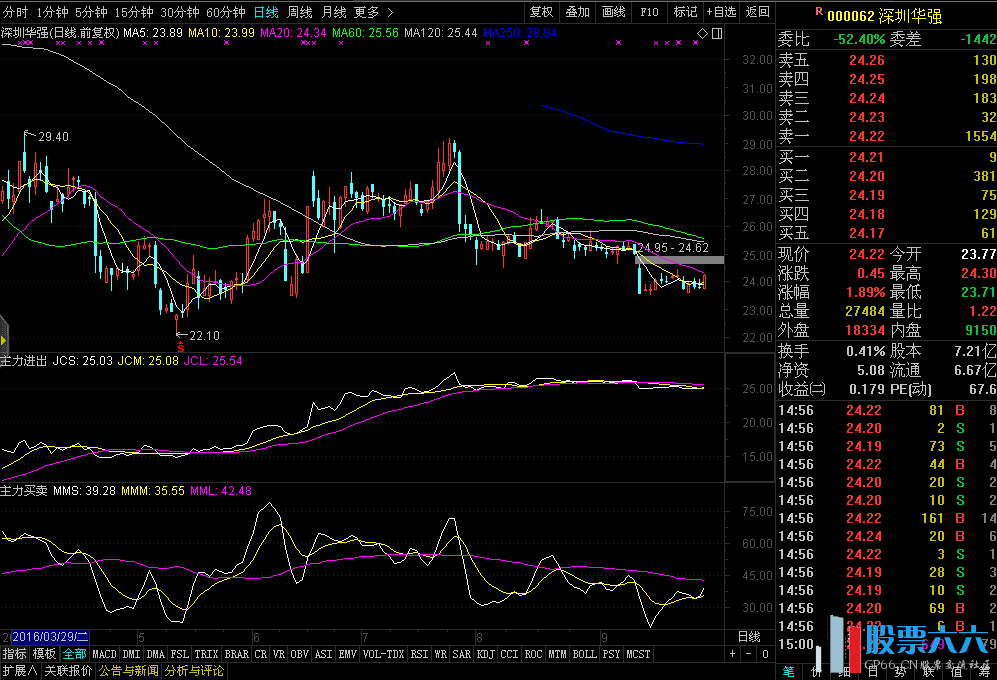
Task: Select the MACD indicator tab
Action: [104, 654]
